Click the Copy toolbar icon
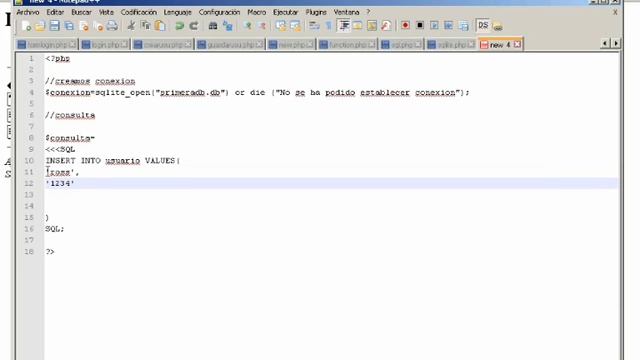The image size is (640, 360). pos(145,26)
